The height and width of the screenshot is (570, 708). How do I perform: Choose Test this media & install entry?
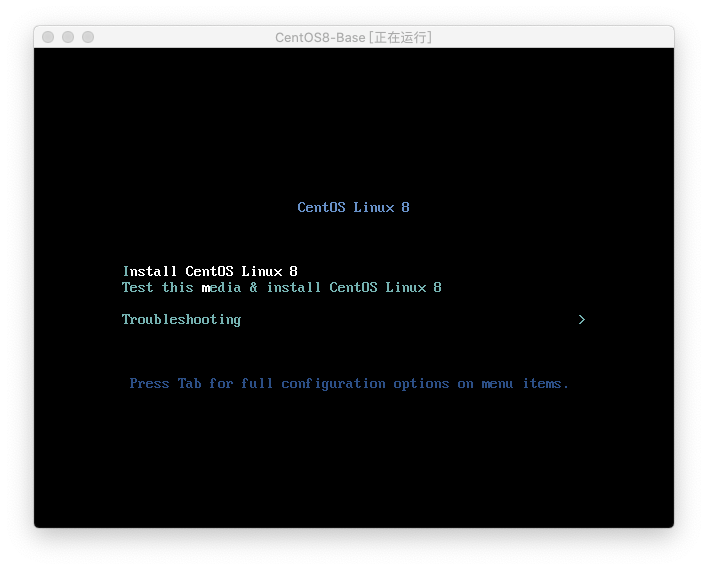[281, 287]
